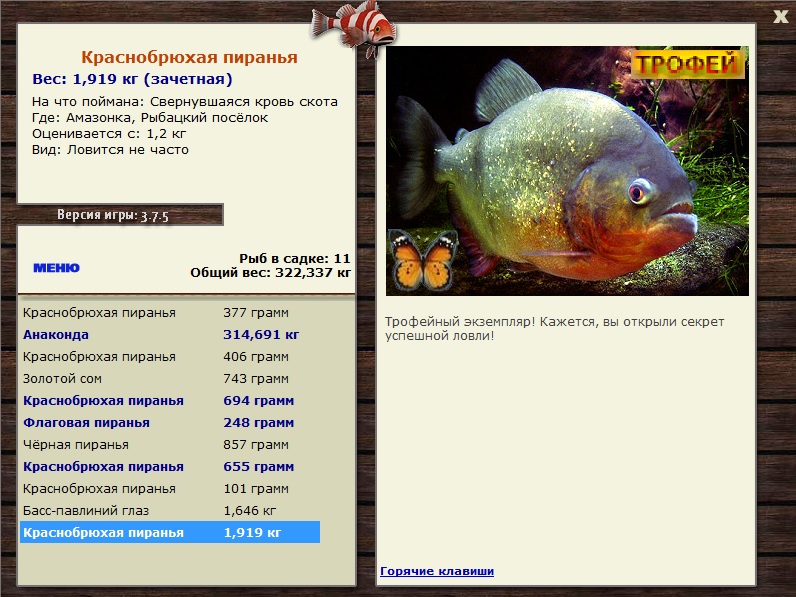Click the Рыб в садке: 11 counter
This screenshot has width=796, height=597.
pyautogui.click(x=295, y=258)
